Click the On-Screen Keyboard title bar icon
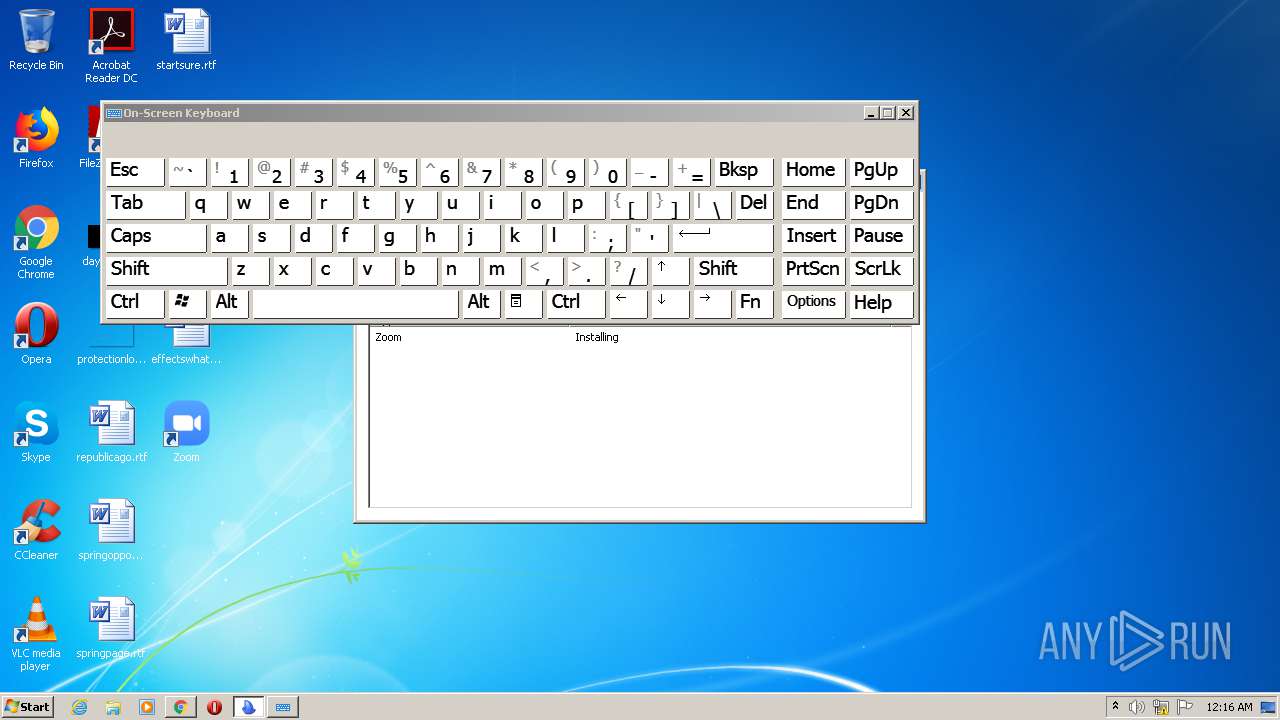Image resolution: width=1280 pixels, height=720 pixels. click(114, 113)
